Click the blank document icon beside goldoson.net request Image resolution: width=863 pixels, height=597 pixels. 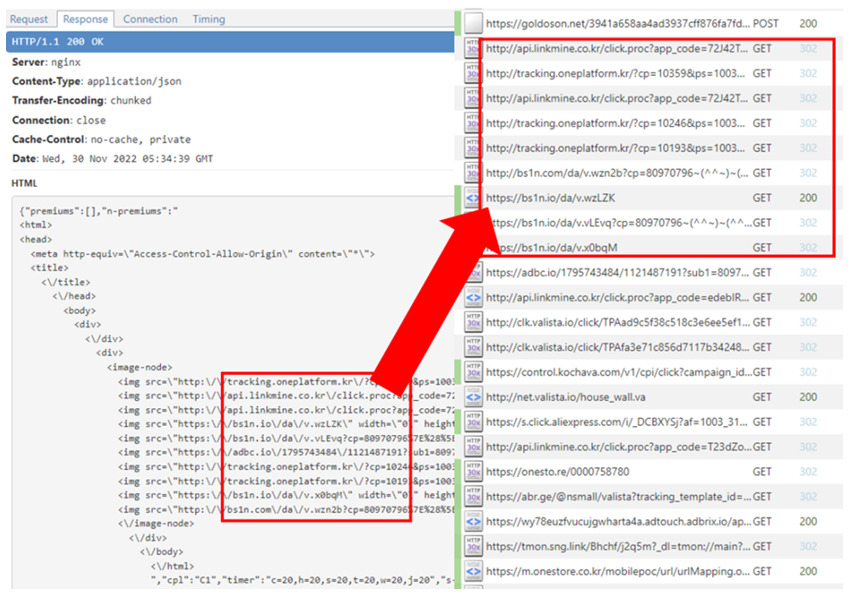click(x=472, y=23)
